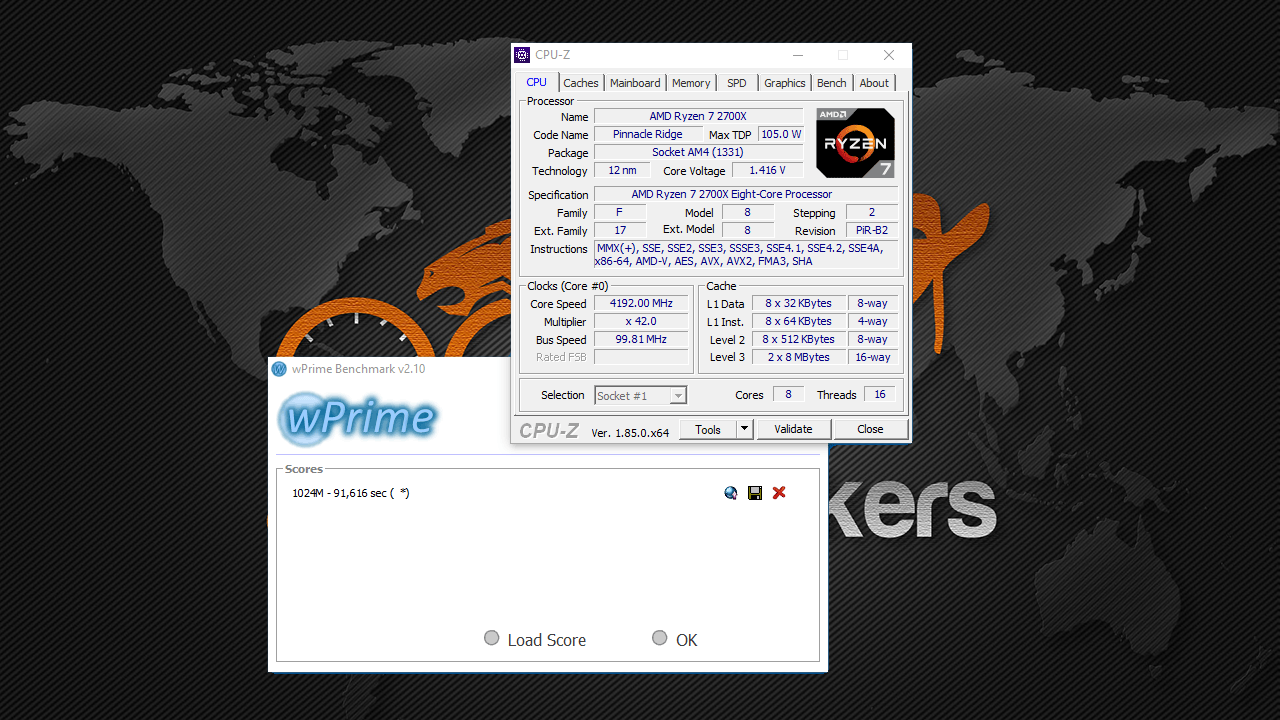Select the Load Score radio button
1280x720 pixels.
pyautogui.click(x=492, y=638)
